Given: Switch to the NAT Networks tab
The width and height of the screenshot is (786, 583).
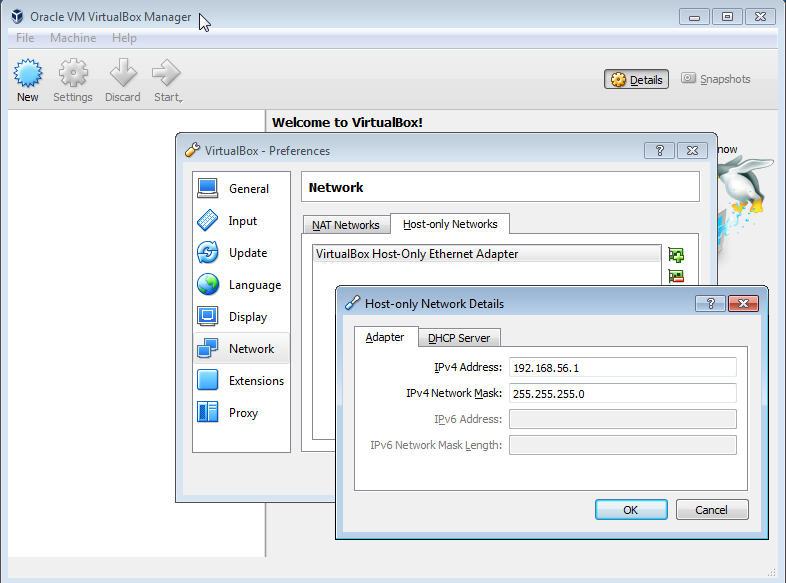Looking at the screenshot, I should click(x=345, y=225).
